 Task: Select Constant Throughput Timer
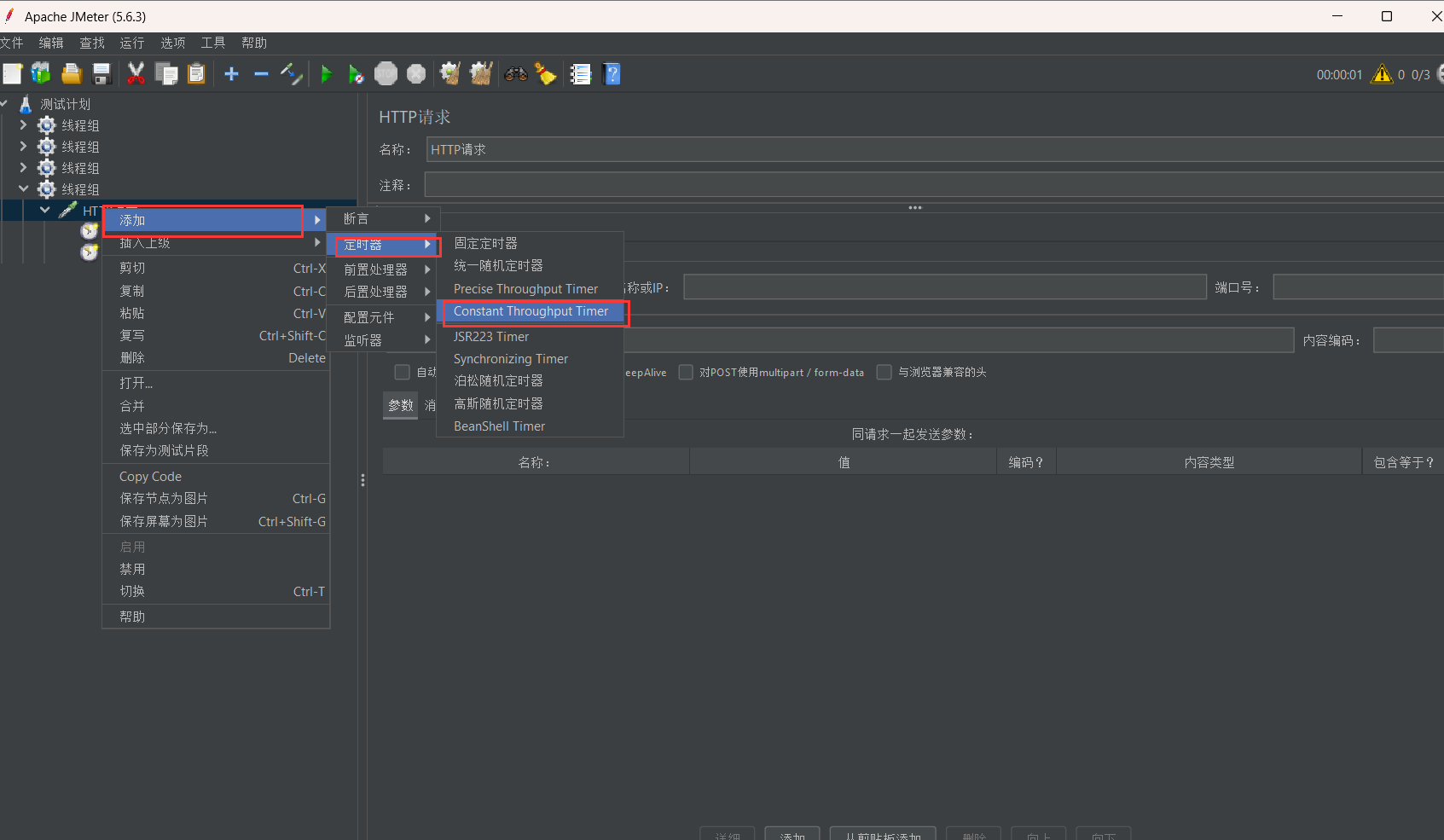tap(531, 311)
